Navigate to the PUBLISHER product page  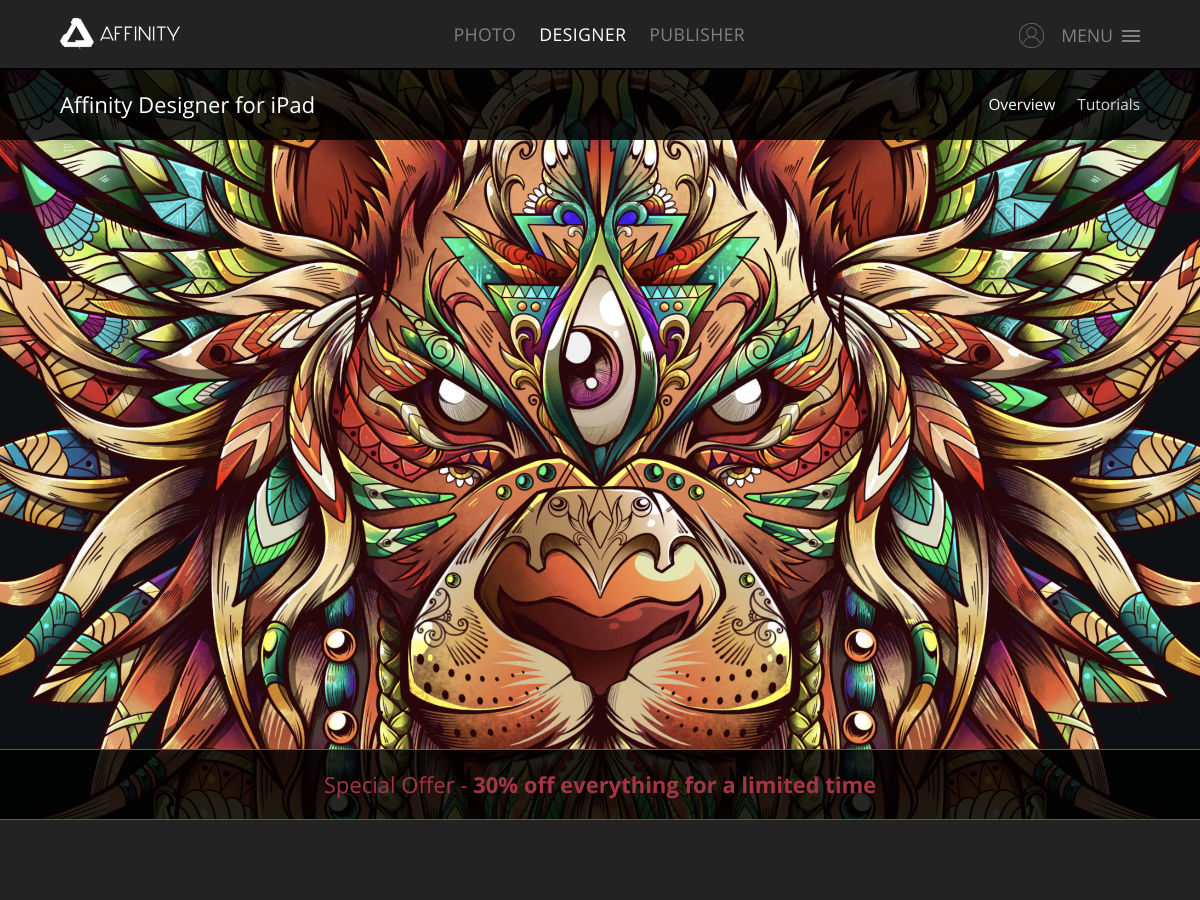pyautogui.click(x=697, y=35)
